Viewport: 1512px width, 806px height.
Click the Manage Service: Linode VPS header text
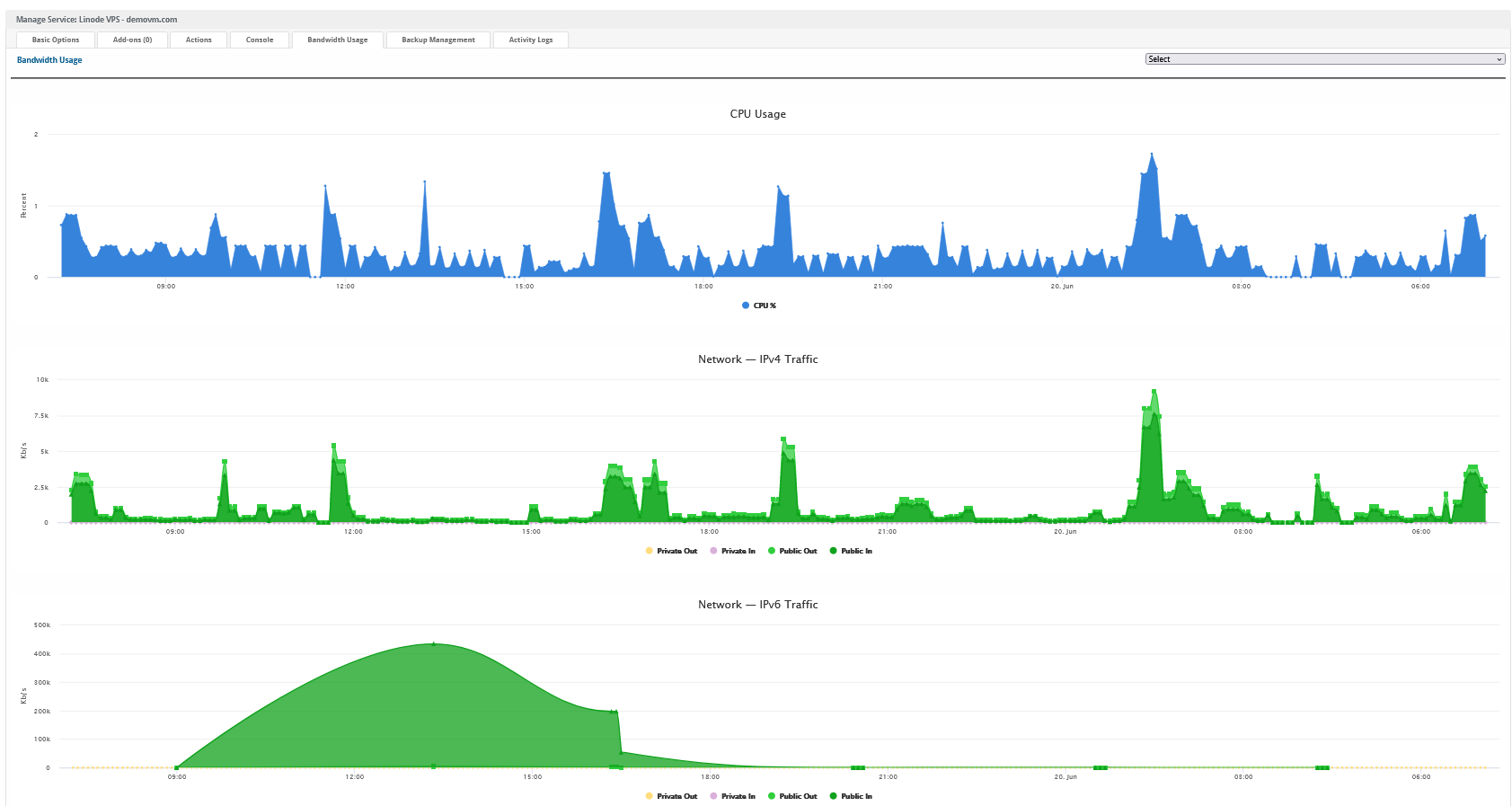[96, 20]
